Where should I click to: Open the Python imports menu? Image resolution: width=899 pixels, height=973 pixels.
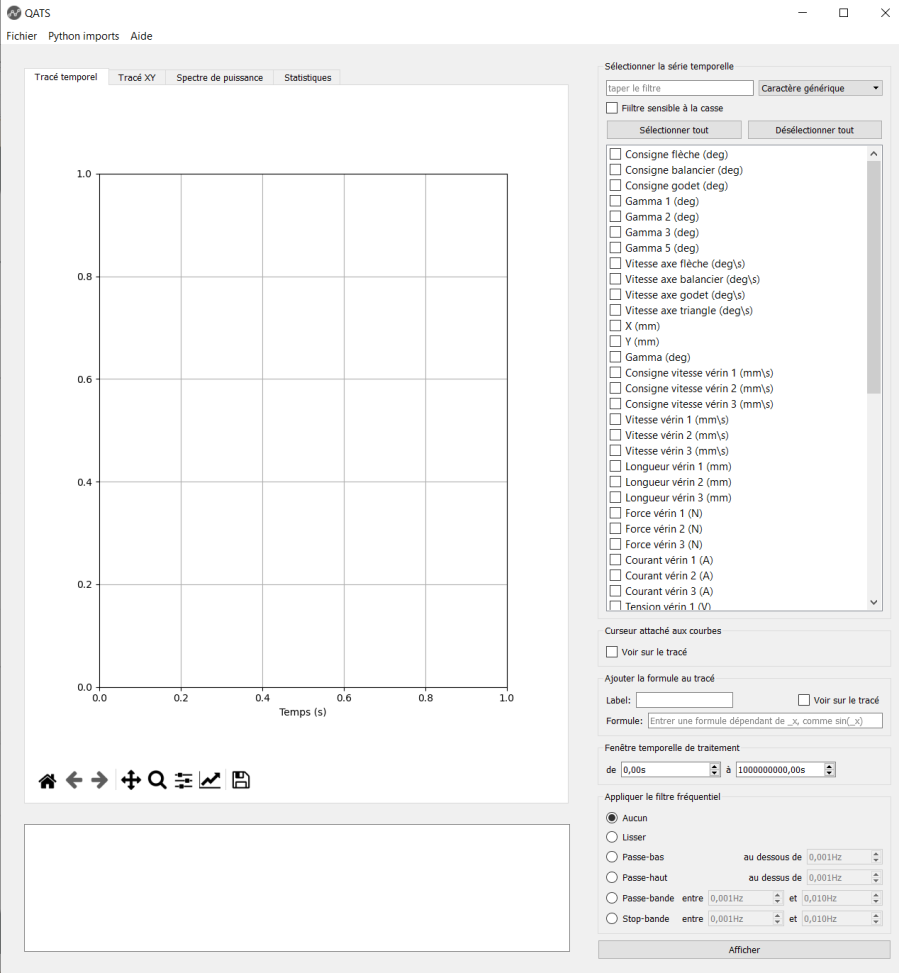click(84, 36)
